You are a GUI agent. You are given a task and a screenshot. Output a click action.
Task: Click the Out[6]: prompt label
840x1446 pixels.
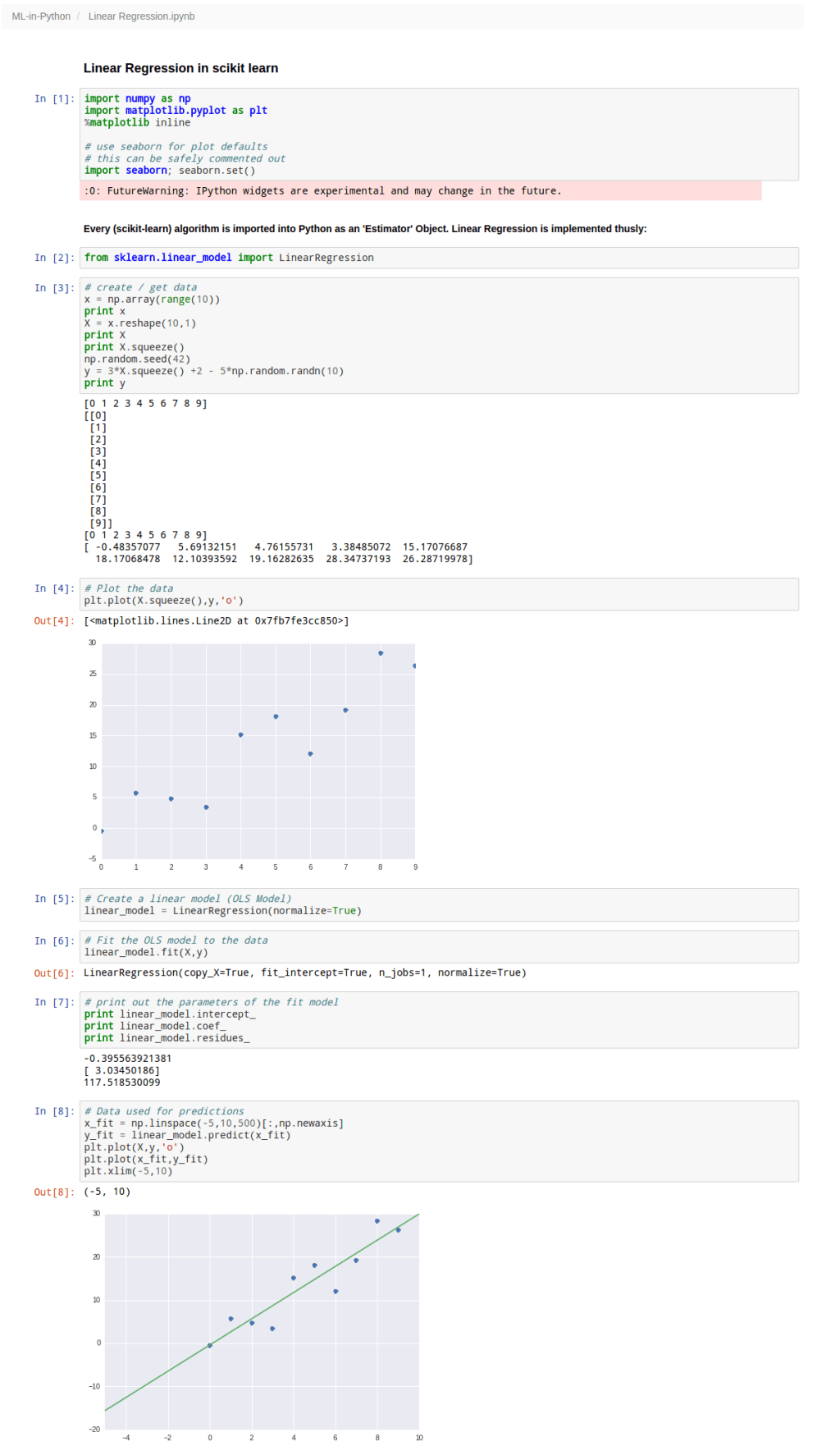pyautogui.click(x=54, y=973)
